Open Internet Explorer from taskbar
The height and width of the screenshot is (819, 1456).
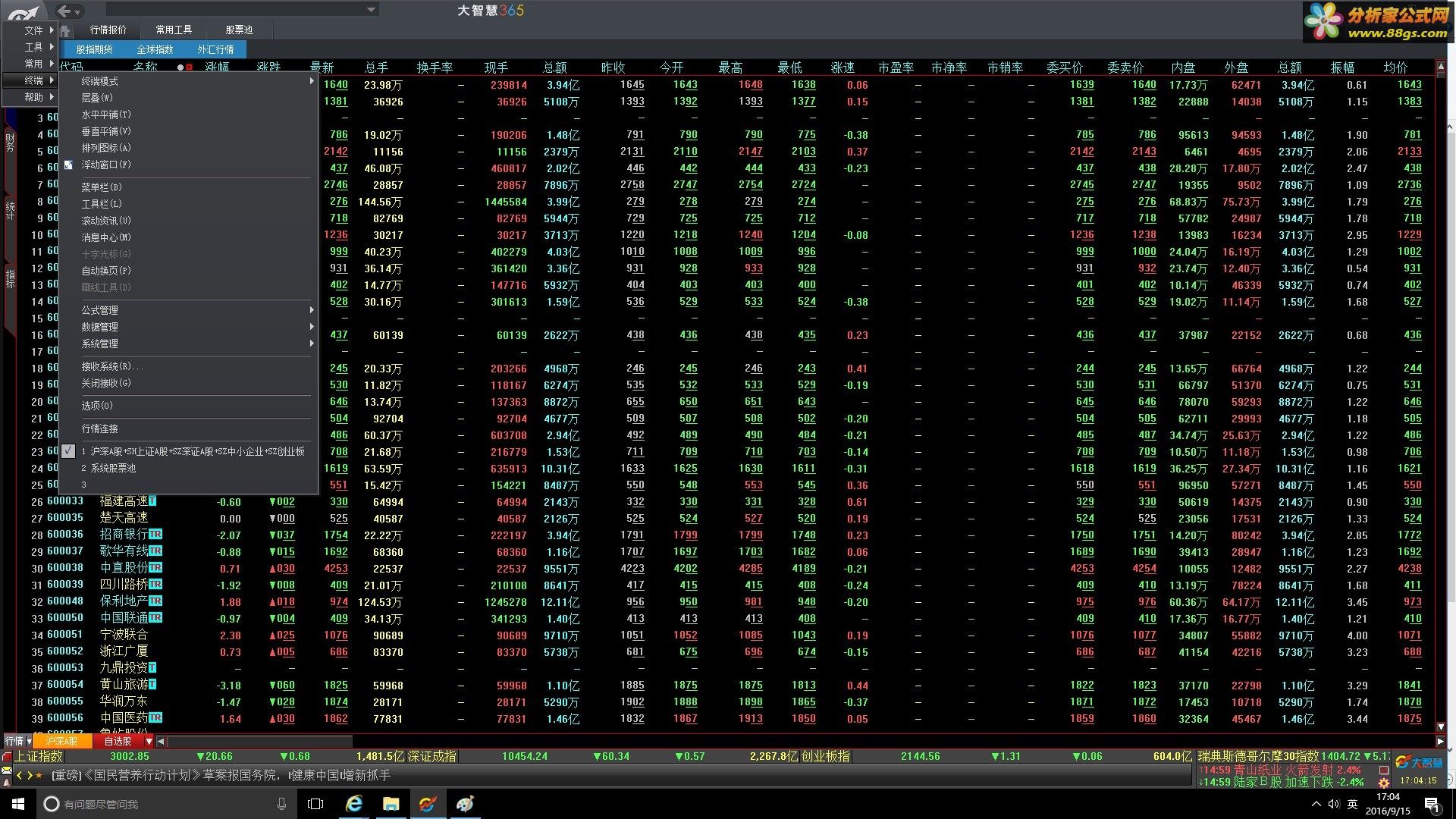pos(354,804)
